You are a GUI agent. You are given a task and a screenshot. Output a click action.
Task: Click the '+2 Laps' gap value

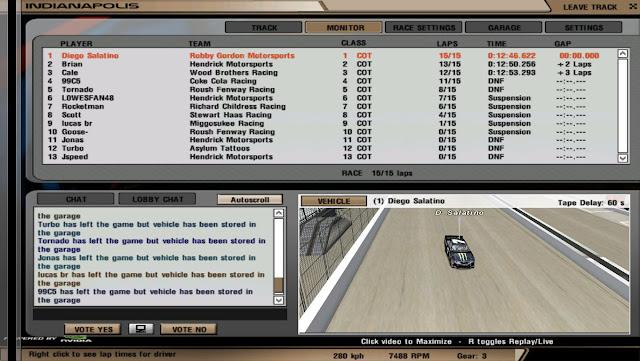click(x=574, y=64)
